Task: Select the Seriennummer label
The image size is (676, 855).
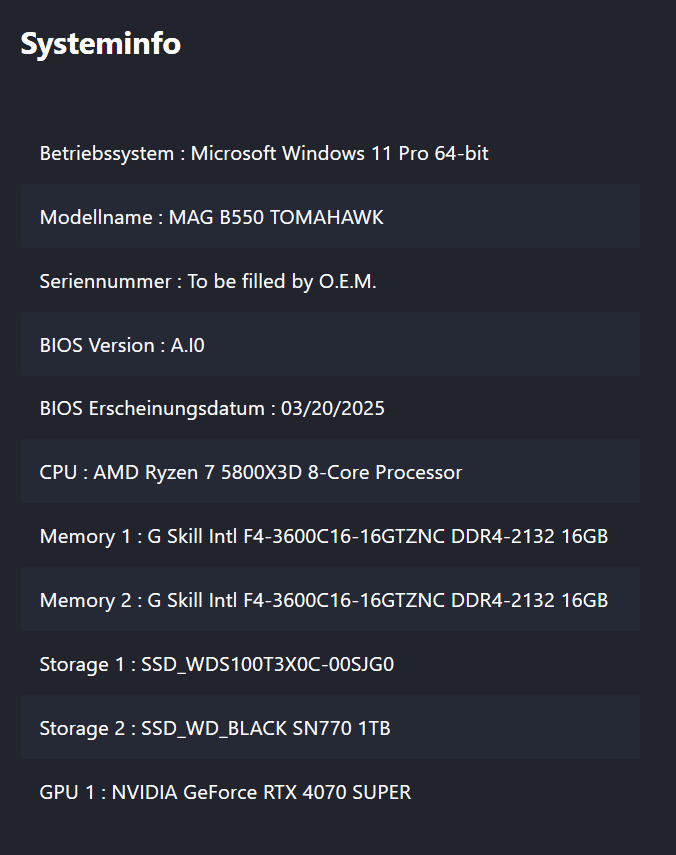Action: 105,281
